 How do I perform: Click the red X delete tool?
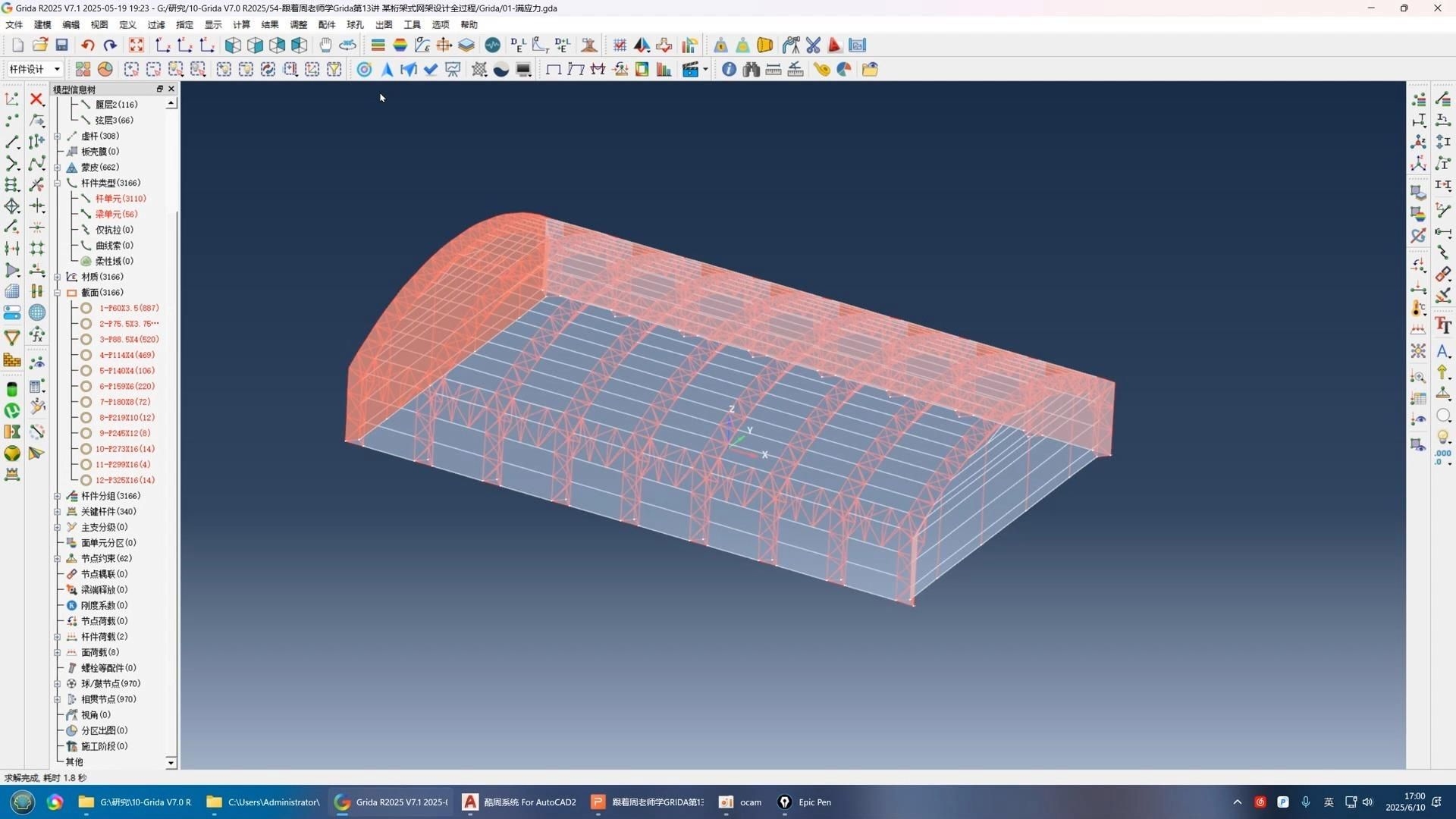pos(36,99)
